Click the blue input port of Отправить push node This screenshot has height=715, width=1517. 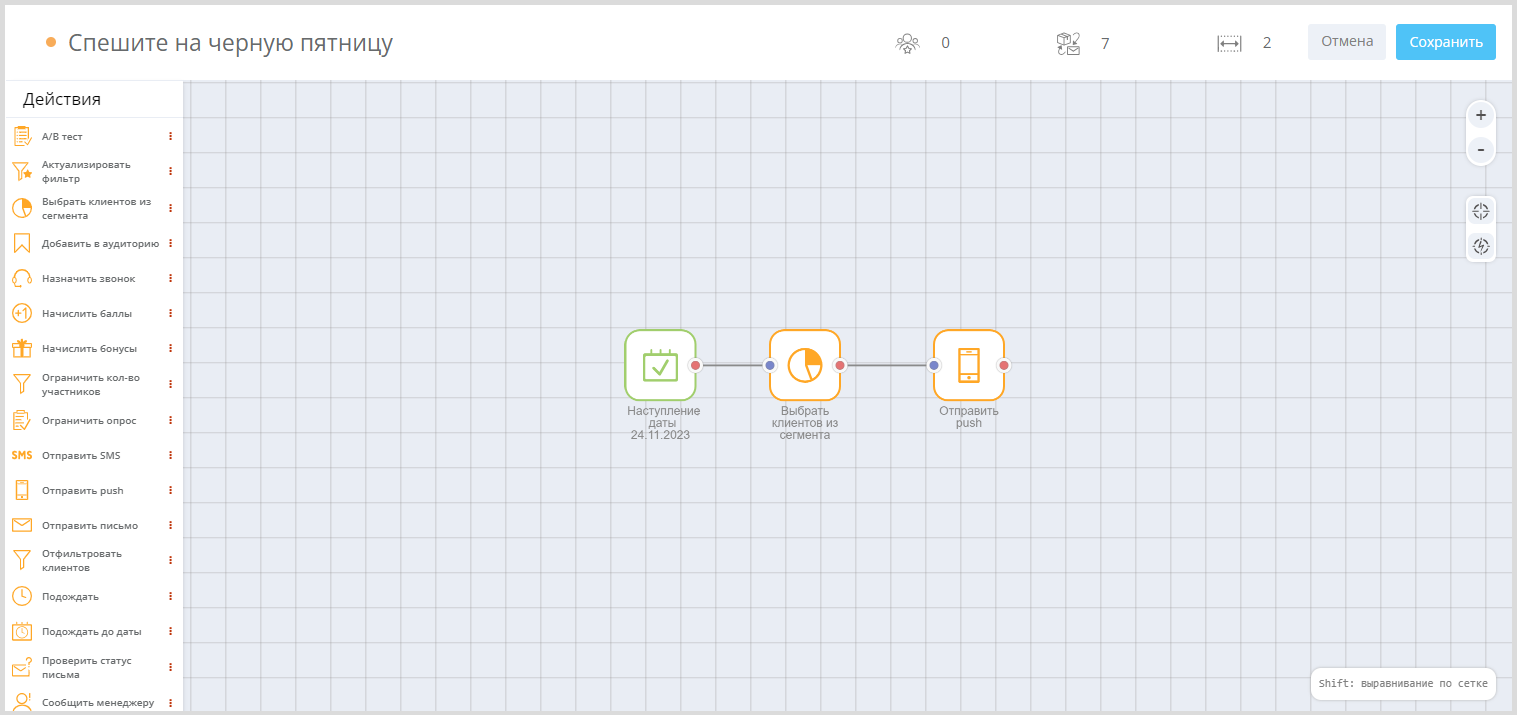coord(934,365)
